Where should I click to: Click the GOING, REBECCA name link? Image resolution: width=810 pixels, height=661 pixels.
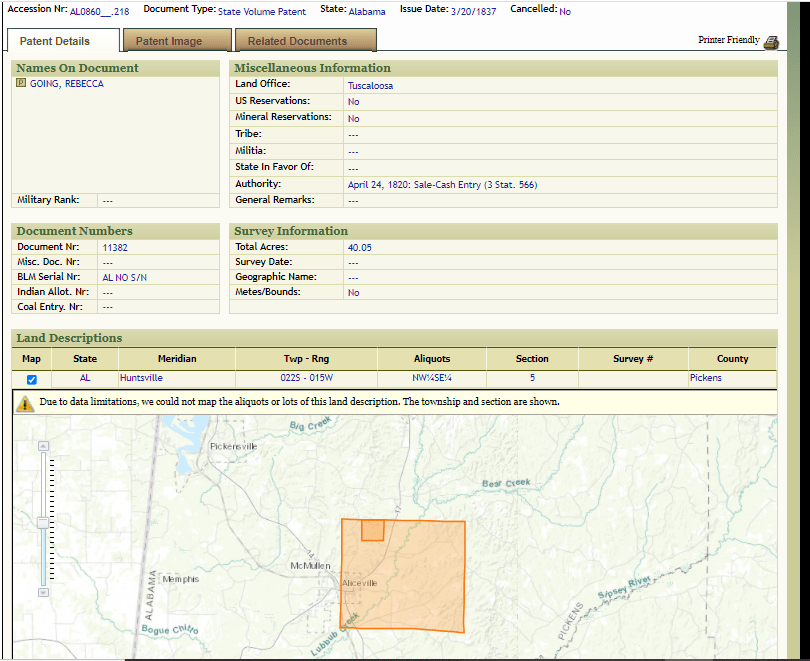[67, 84]
